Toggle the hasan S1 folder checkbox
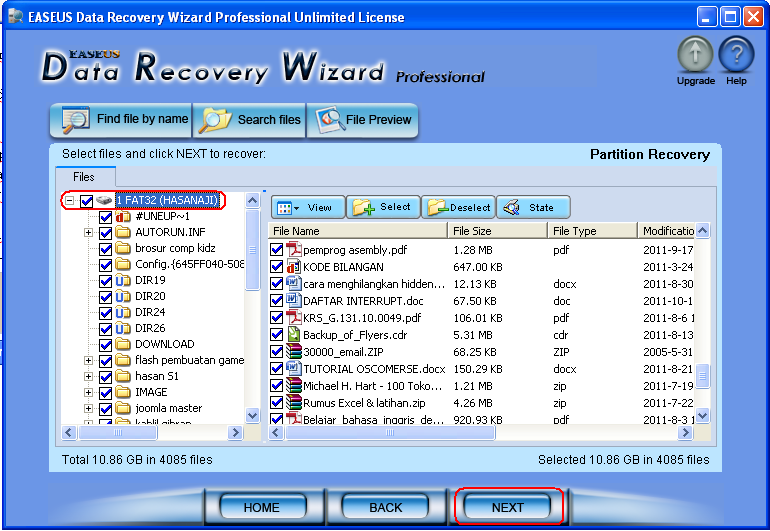The height and width of the screenshot is (531, 770). [105, 377]
